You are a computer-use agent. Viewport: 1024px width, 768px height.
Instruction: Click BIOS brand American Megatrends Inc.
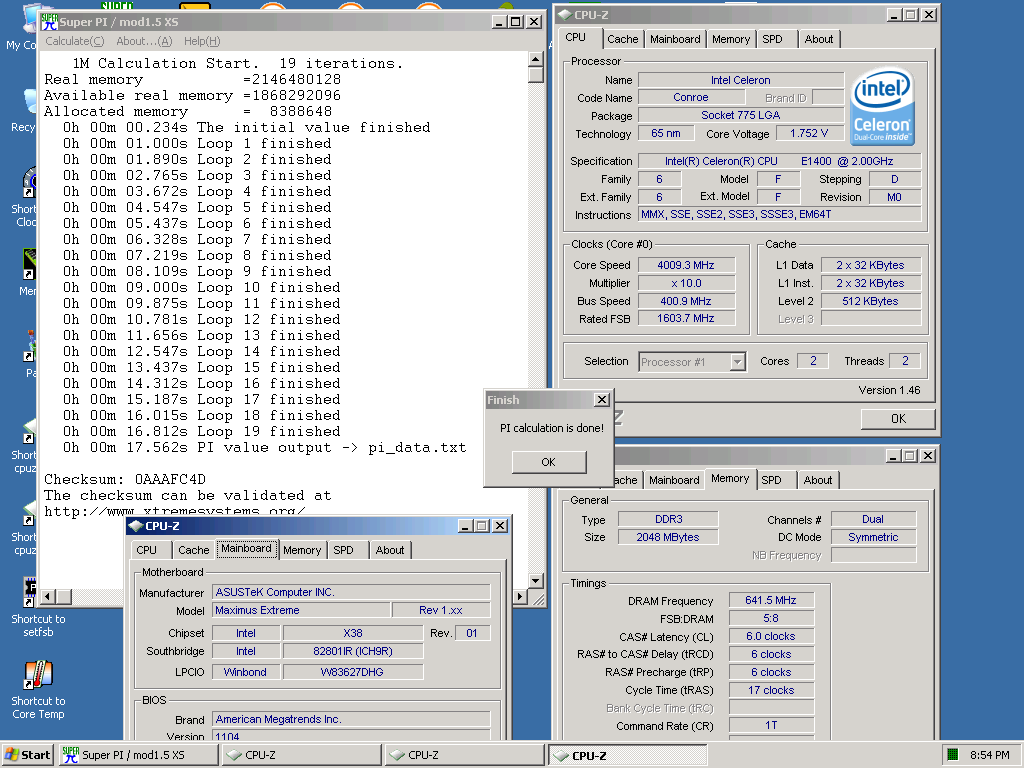tap(351, 719)
